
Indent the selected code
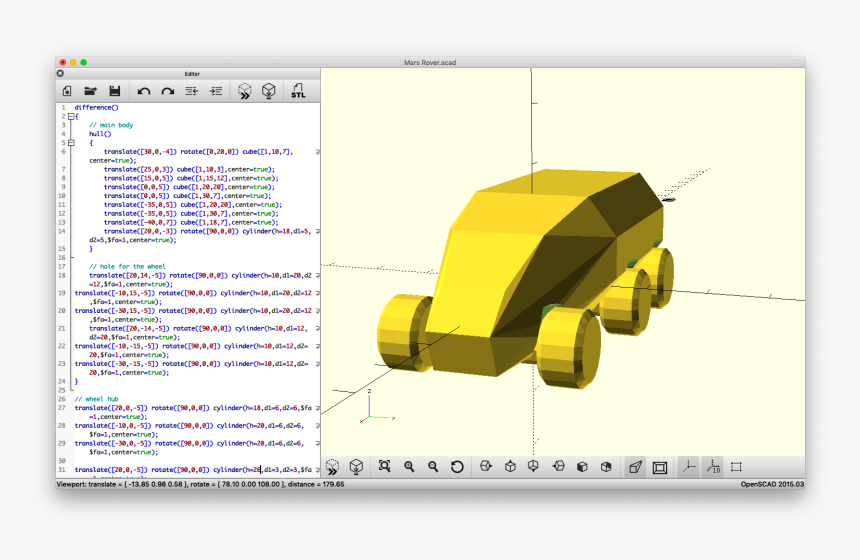click(x=216, y=91)
